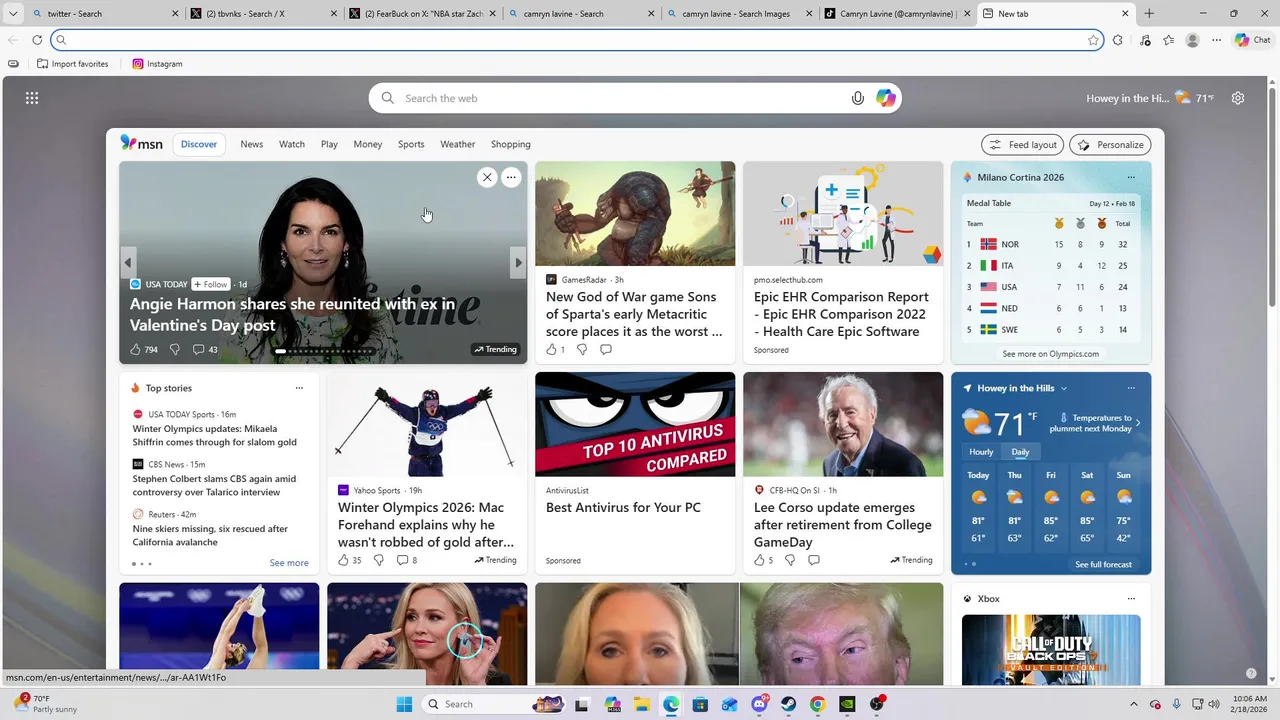Click the Windows Start button
Viewport: 1280px width, 720px height.
[404, 704]
